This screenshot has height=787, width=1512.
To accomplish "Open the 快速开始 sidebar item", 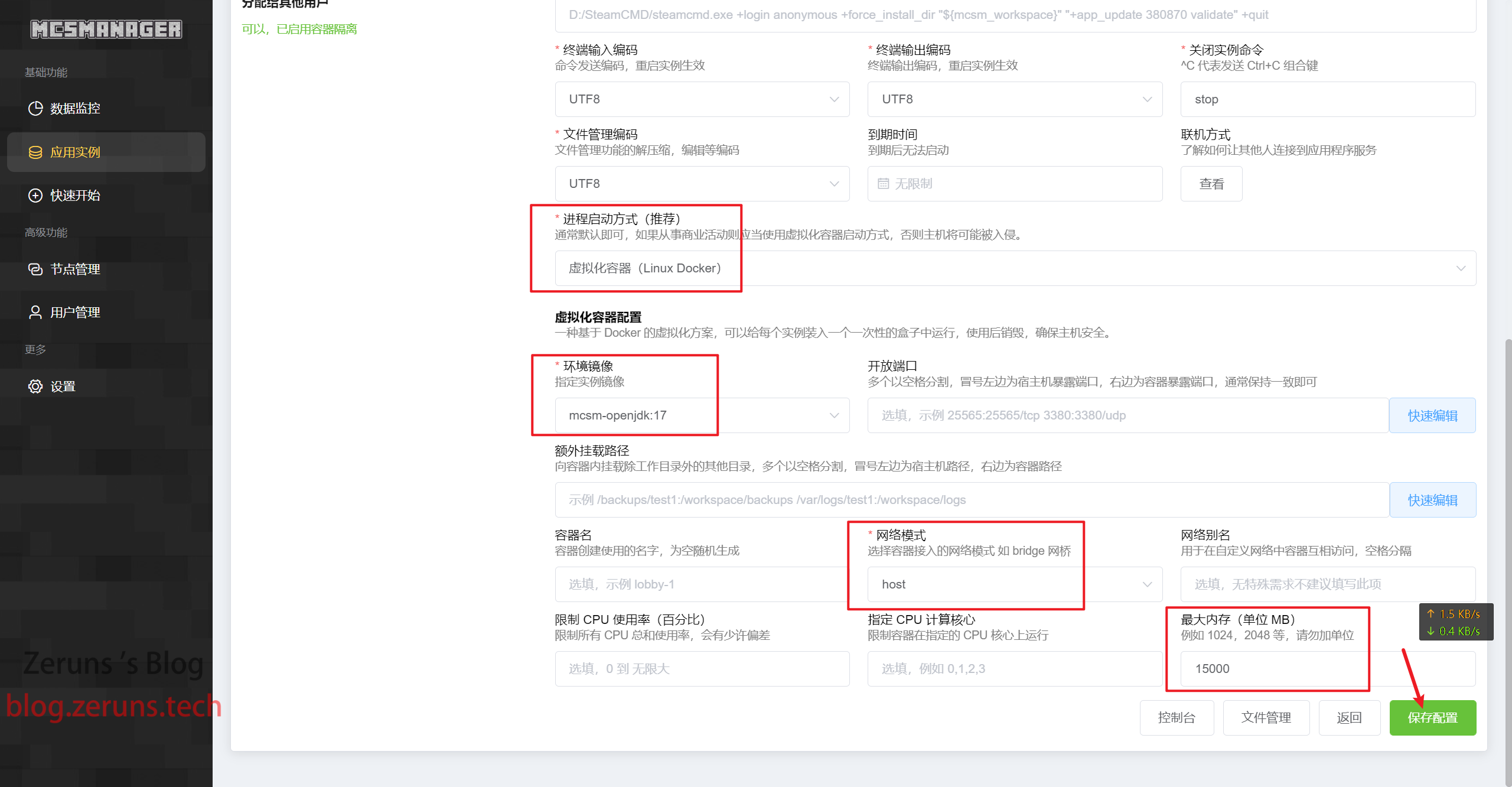I will pos(106,196).
